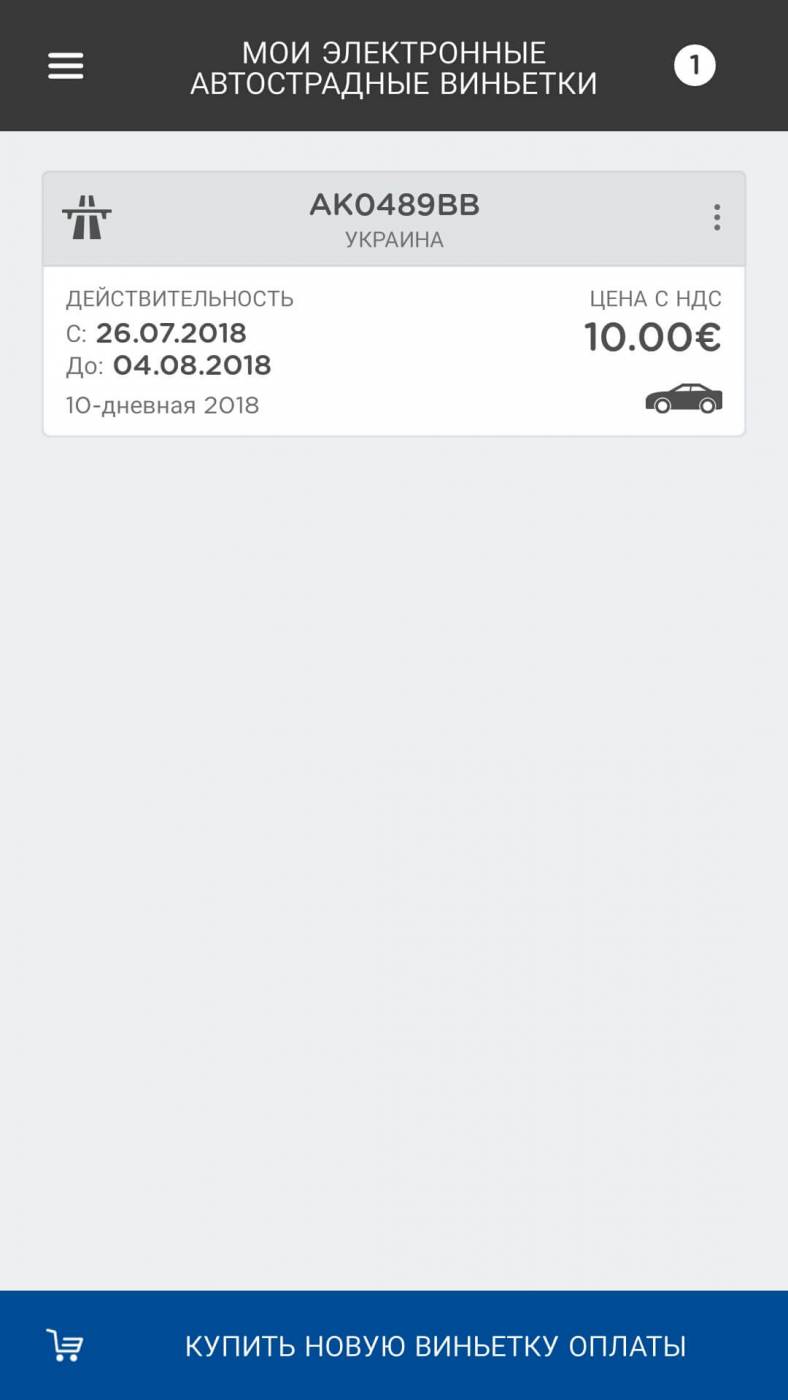Click the С: start date prefix
788x1400 pixels.
pyautogui.click(x=76, y=333)
